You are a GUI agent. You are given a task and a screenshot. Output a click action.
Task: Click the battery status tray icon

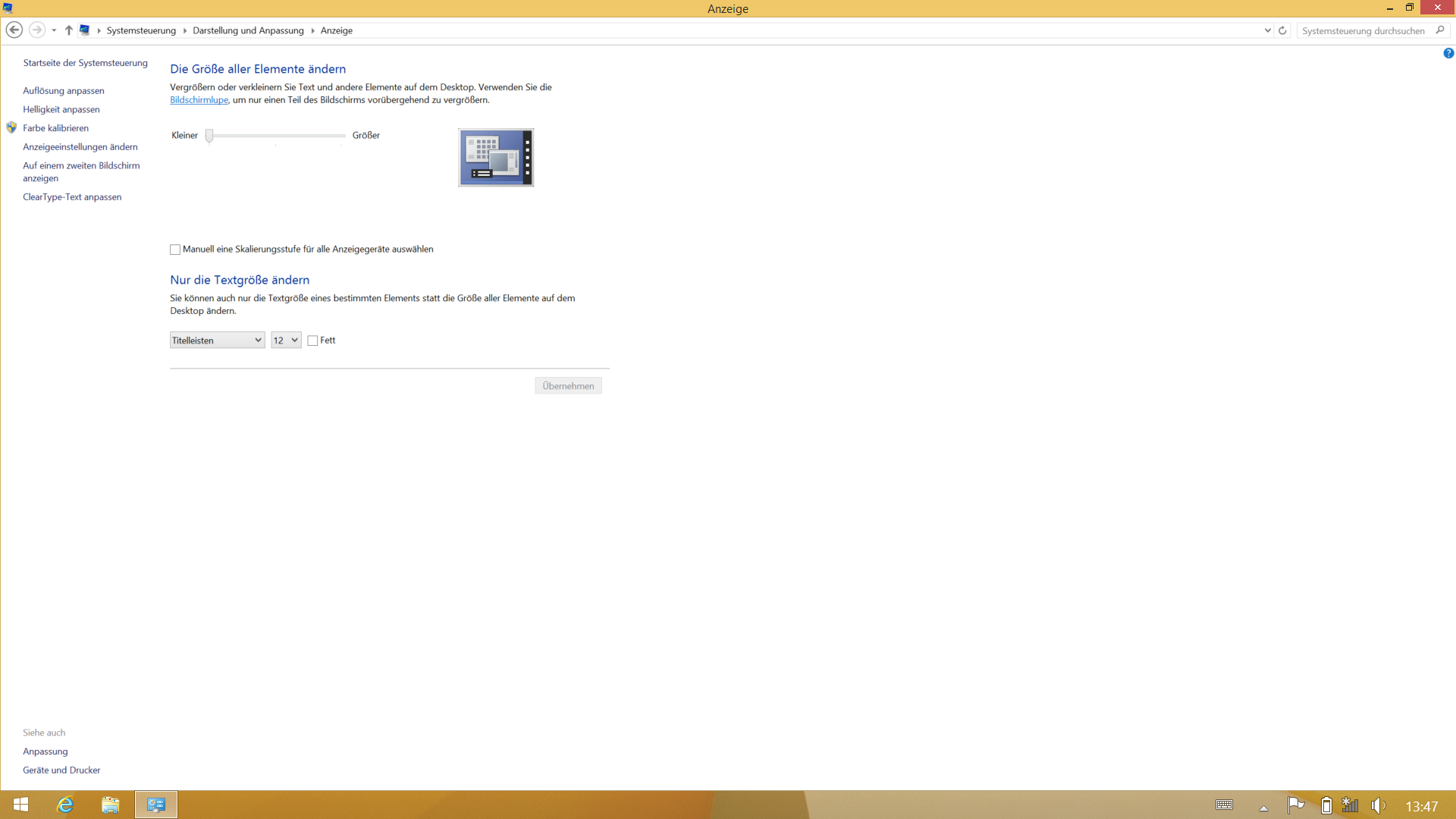click(1326, 805)
